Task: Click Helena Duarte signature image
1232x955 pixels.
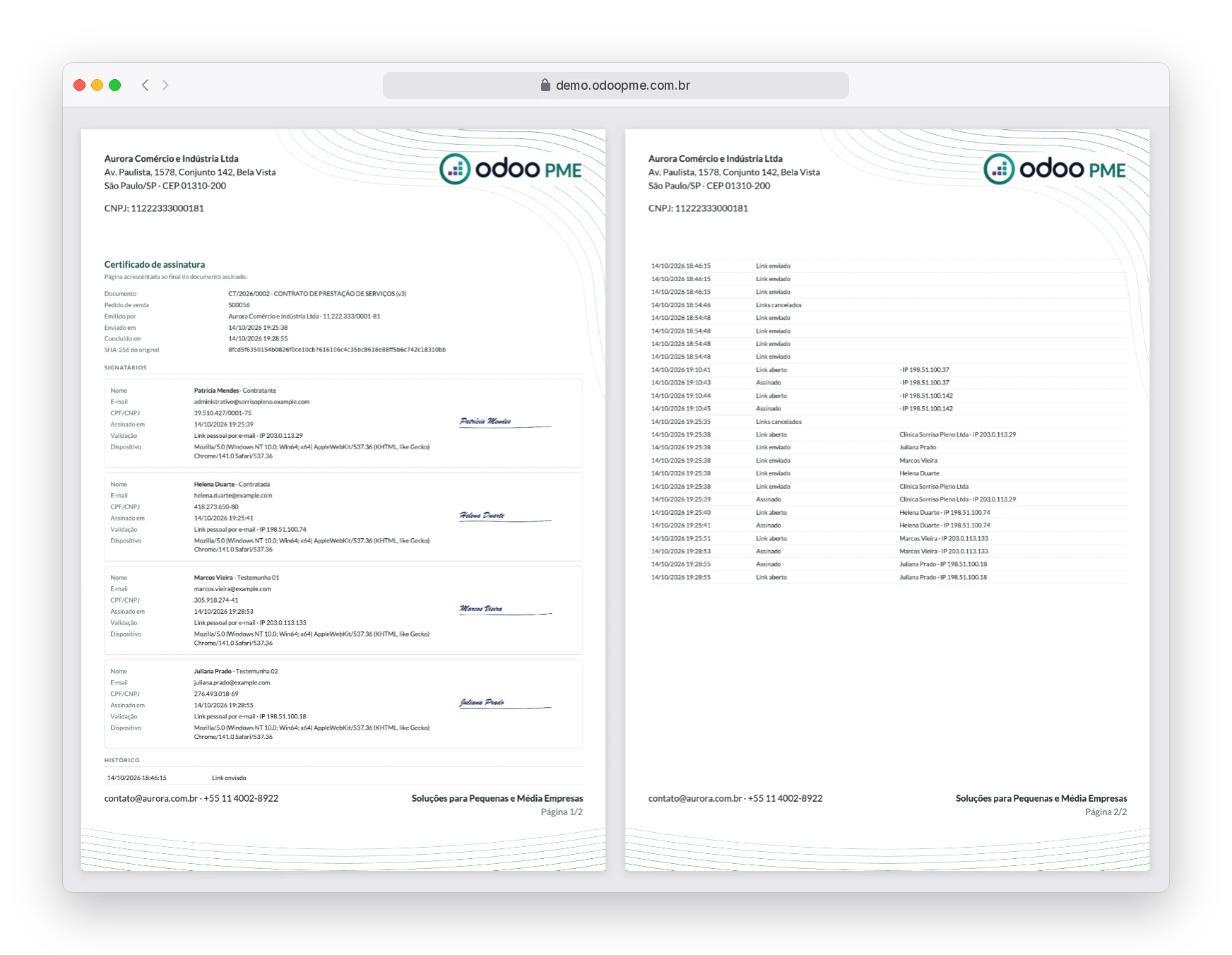Action: 504,516
